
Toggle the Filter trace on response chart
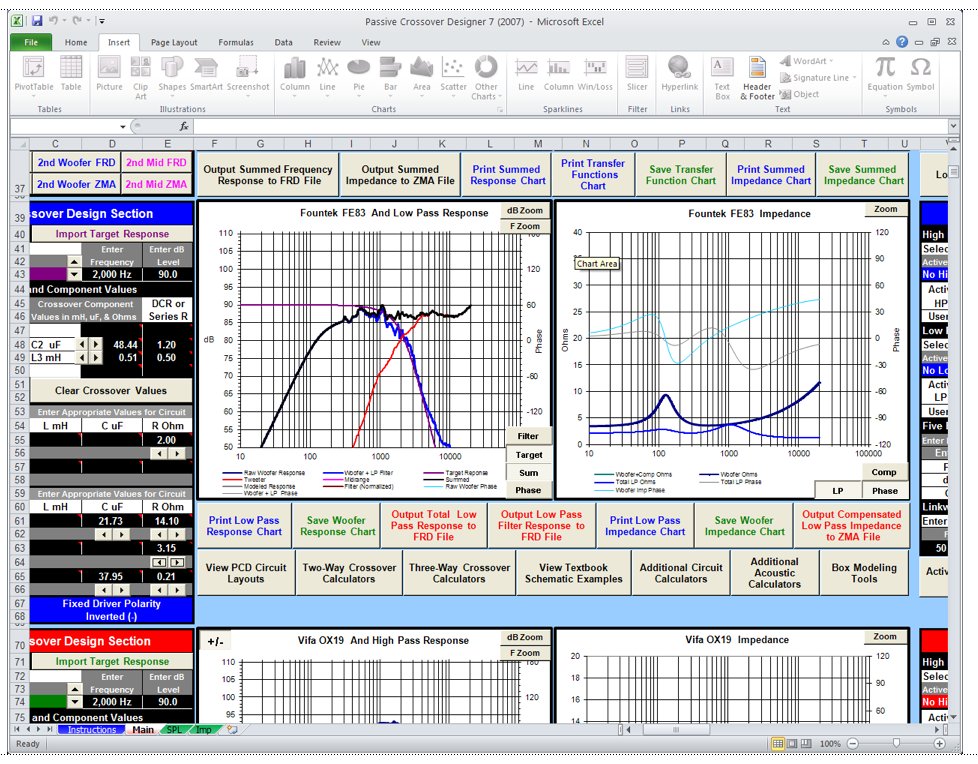(528, 436)
